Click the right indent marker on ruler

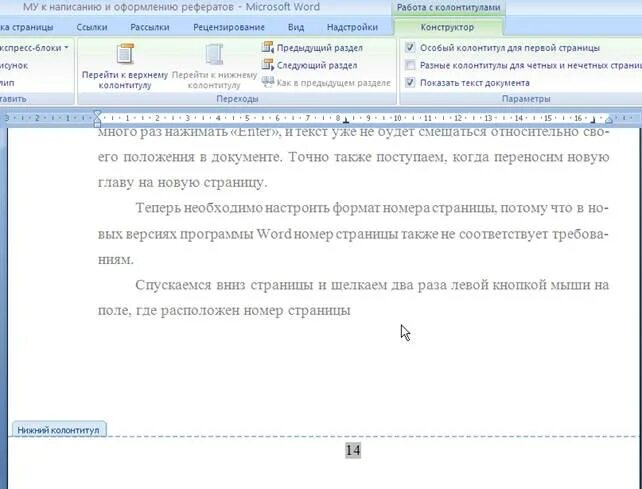(x=609, y=120)
